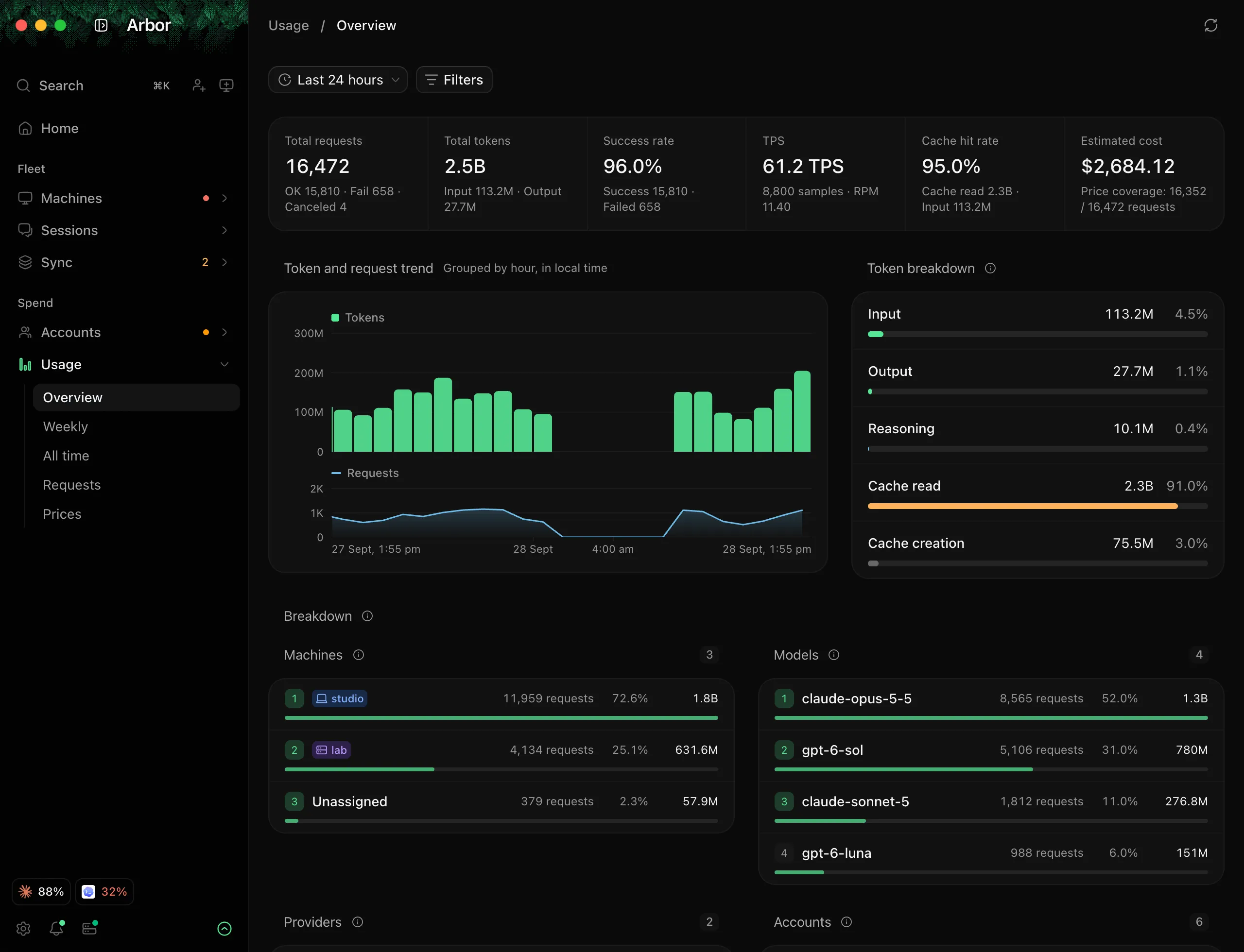Select the lab machine row tag
Viewport: 1244px width, 952px height.
[x=331, y=750]
